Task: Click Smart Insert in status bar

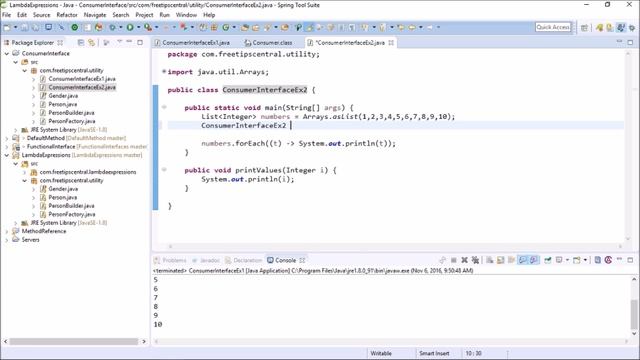Action: pos(434,353)
